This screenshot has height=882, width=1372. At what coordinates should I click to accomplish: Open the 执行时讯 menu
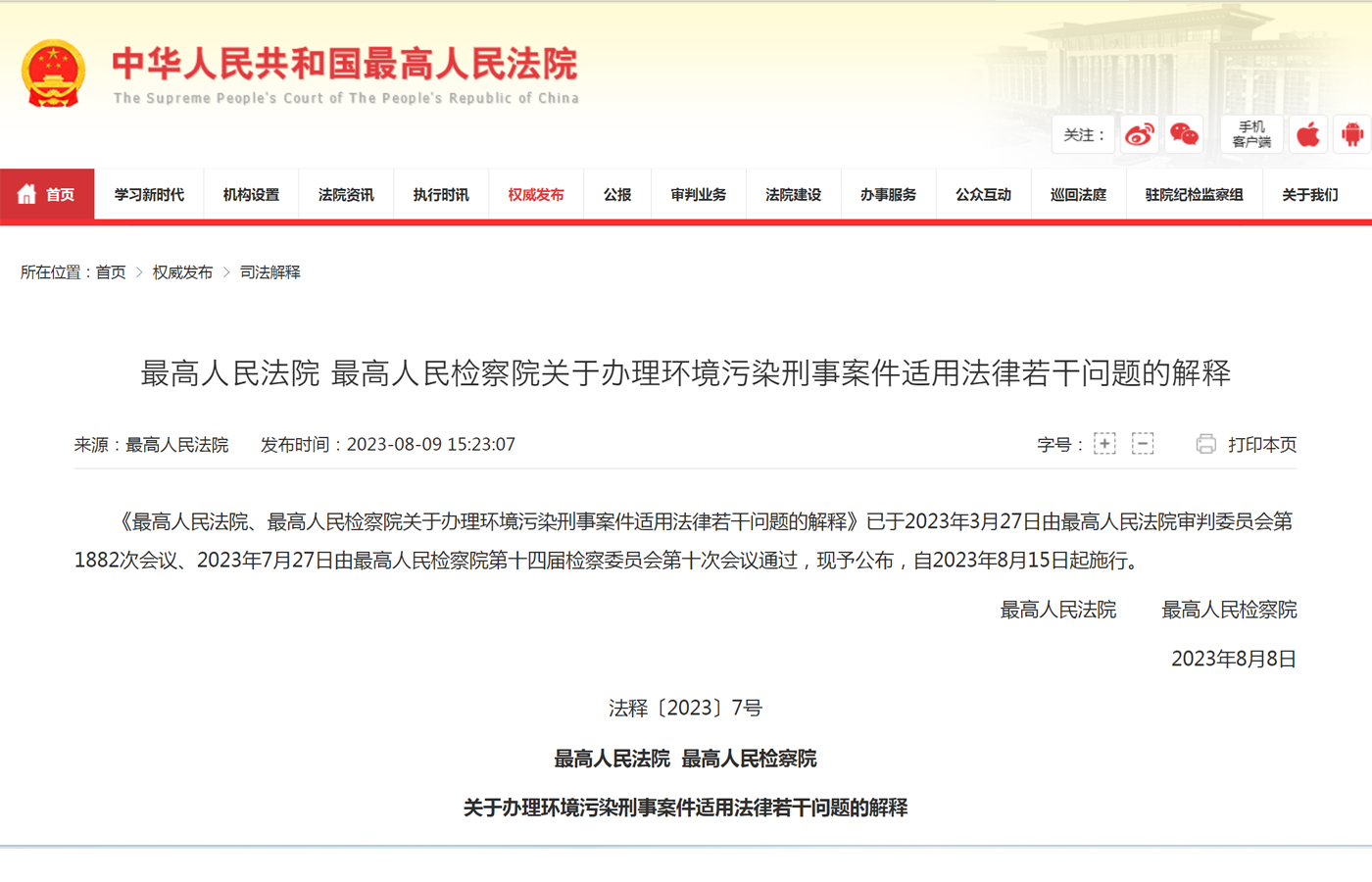tap(441, 195)
